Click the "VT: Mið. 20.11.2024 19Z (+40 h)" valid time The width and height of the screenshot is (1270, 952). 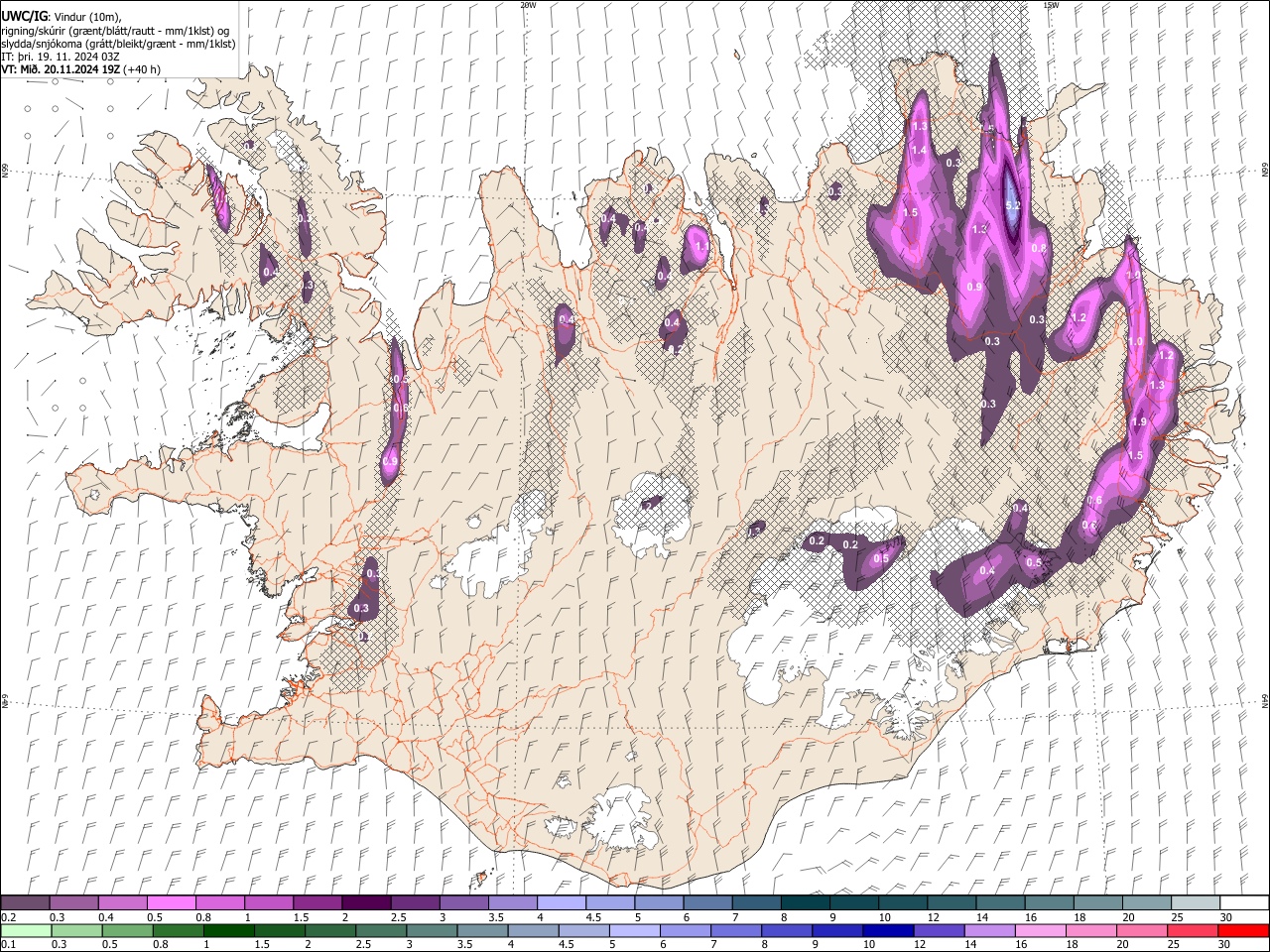pyautogui.click(x=80, y=69)
